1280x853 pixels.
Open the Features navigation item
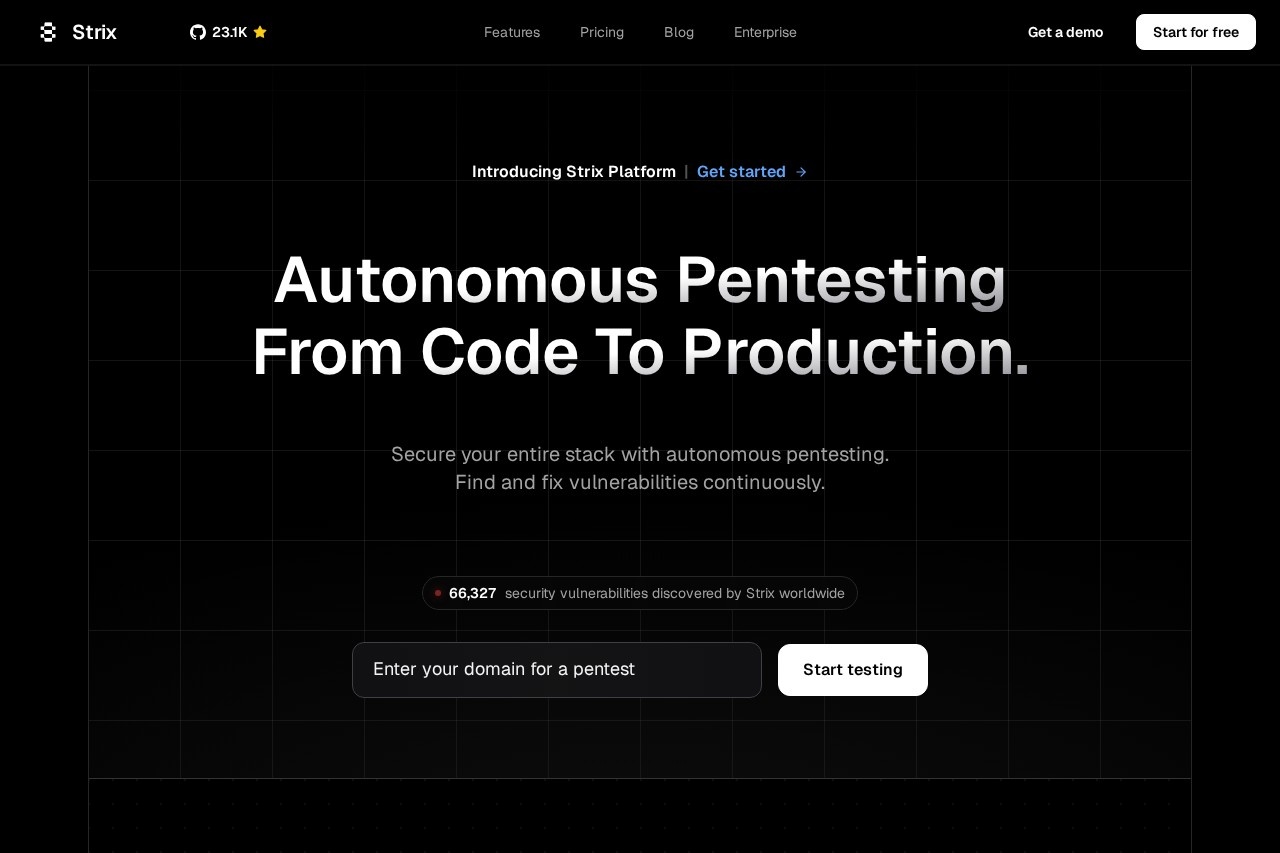coord(511,32)
